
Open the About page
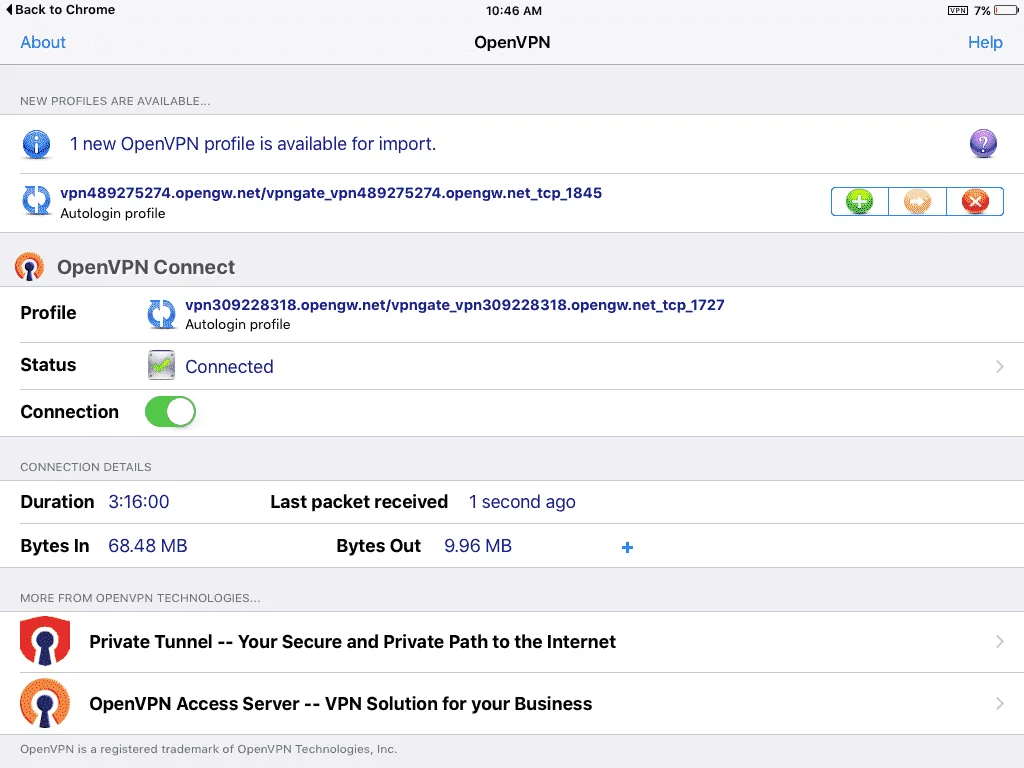coord(43,42)
